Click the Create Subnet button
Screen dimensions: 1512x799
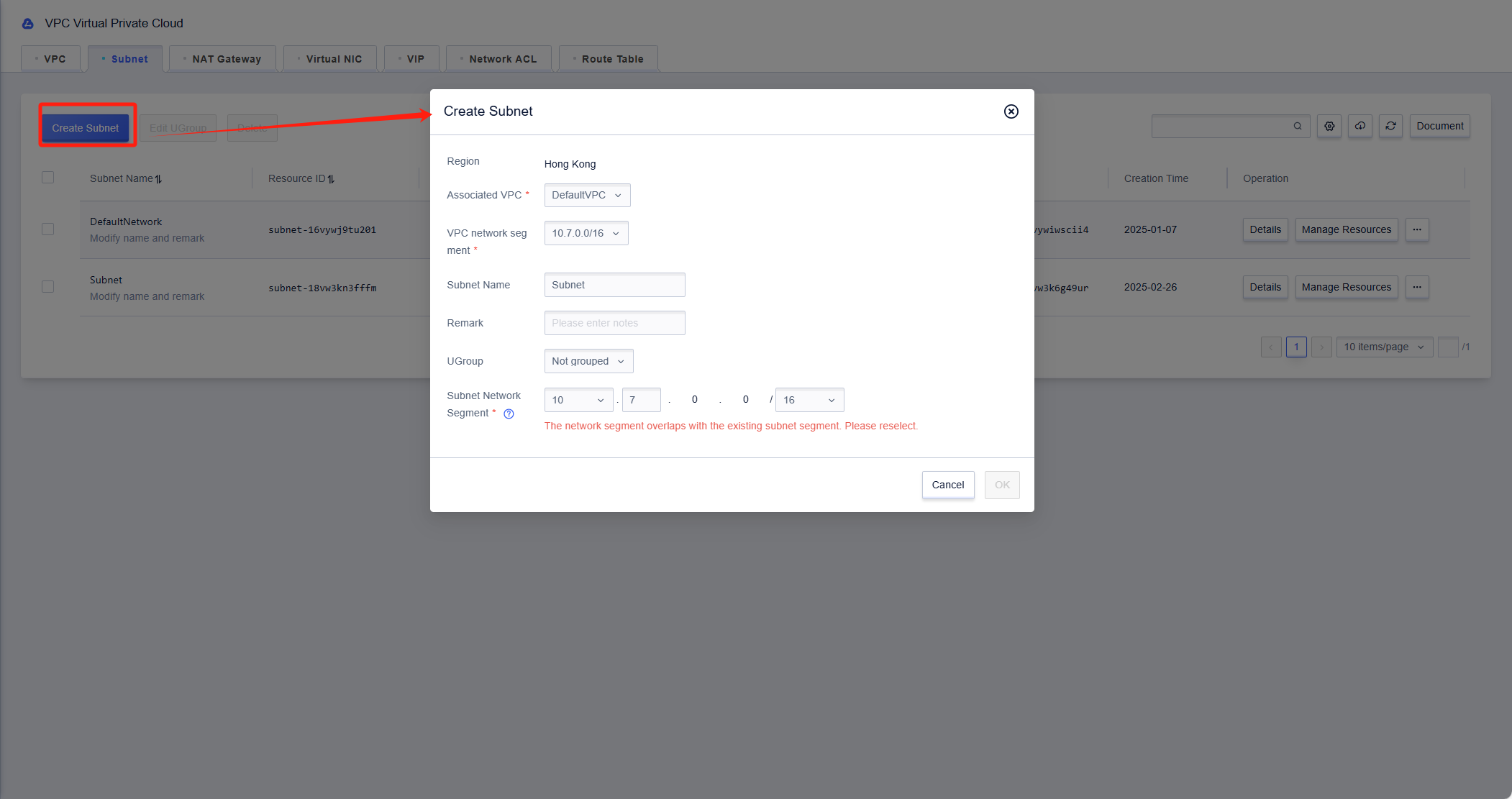[86, 129]
